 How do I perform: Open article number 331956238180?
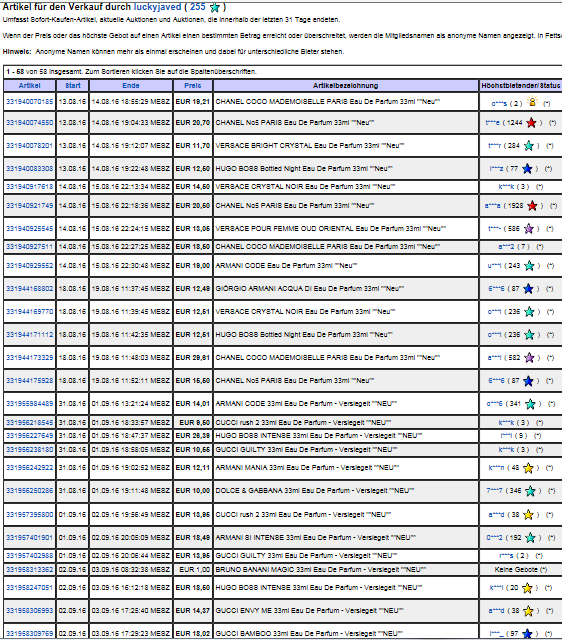[x=29, y=450]
